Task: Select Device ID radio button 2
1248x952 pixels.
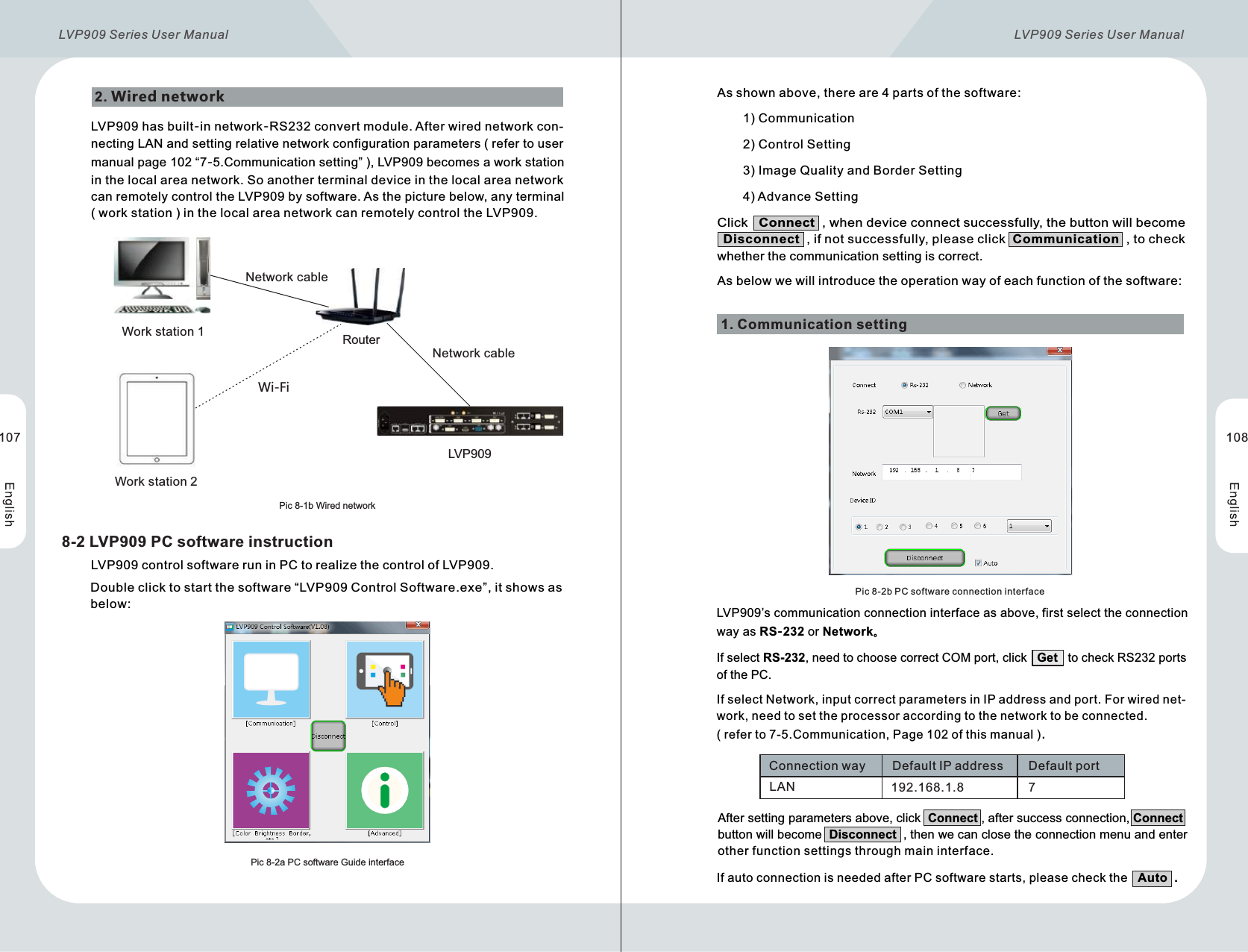Action: coord(879,527)
